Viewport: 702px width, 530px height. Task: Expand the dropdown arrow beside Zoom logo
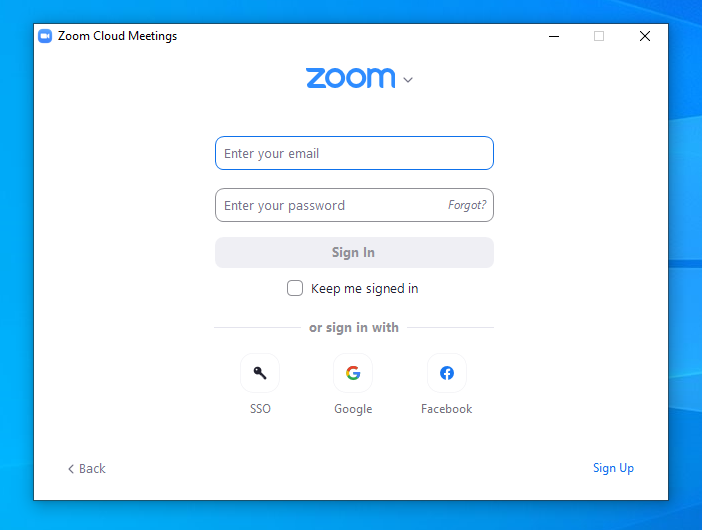point(408,80)
